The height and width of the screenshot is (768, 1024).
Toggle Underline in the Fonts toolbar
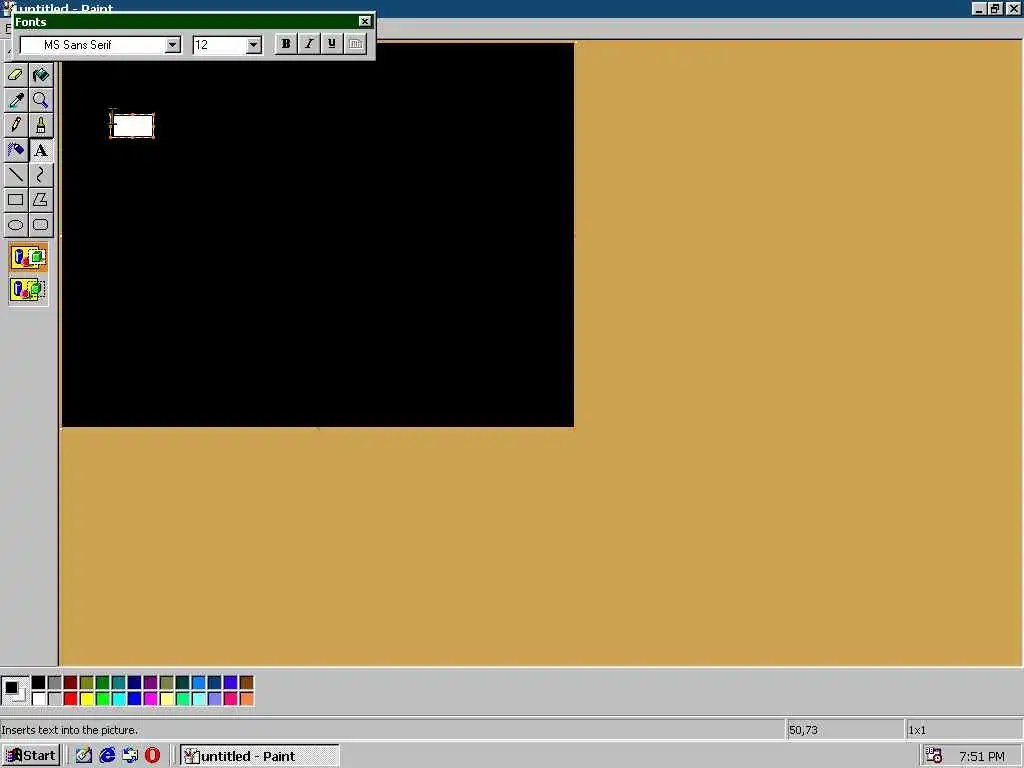click(x=332, y=44)
